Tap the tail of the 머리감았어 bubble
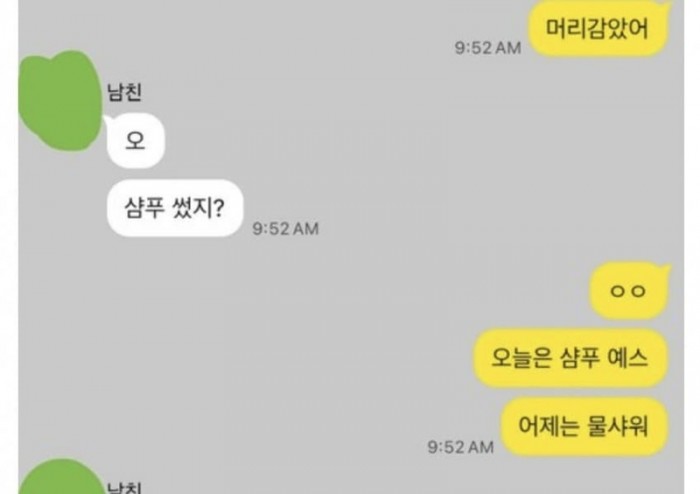This screenshot has width=700, height=494. (667, 4)
